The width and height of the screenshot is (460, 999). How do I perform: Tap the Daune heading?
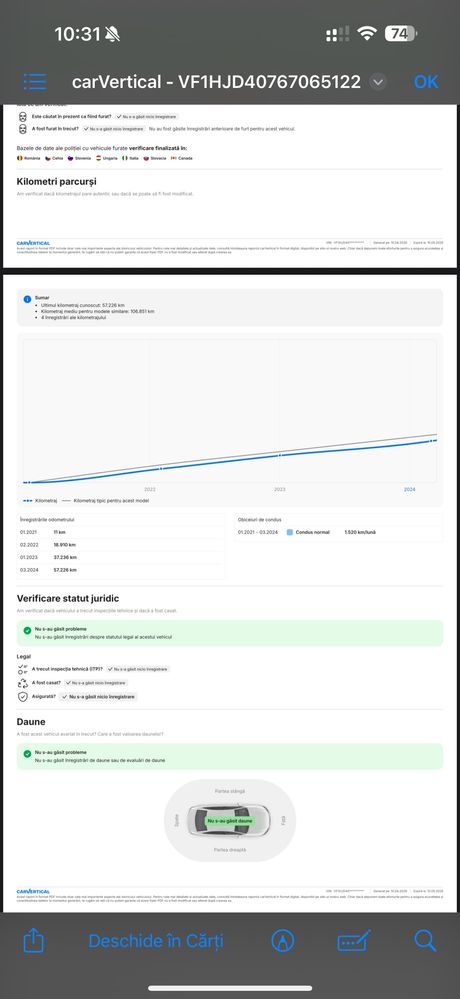click(31, 722)
